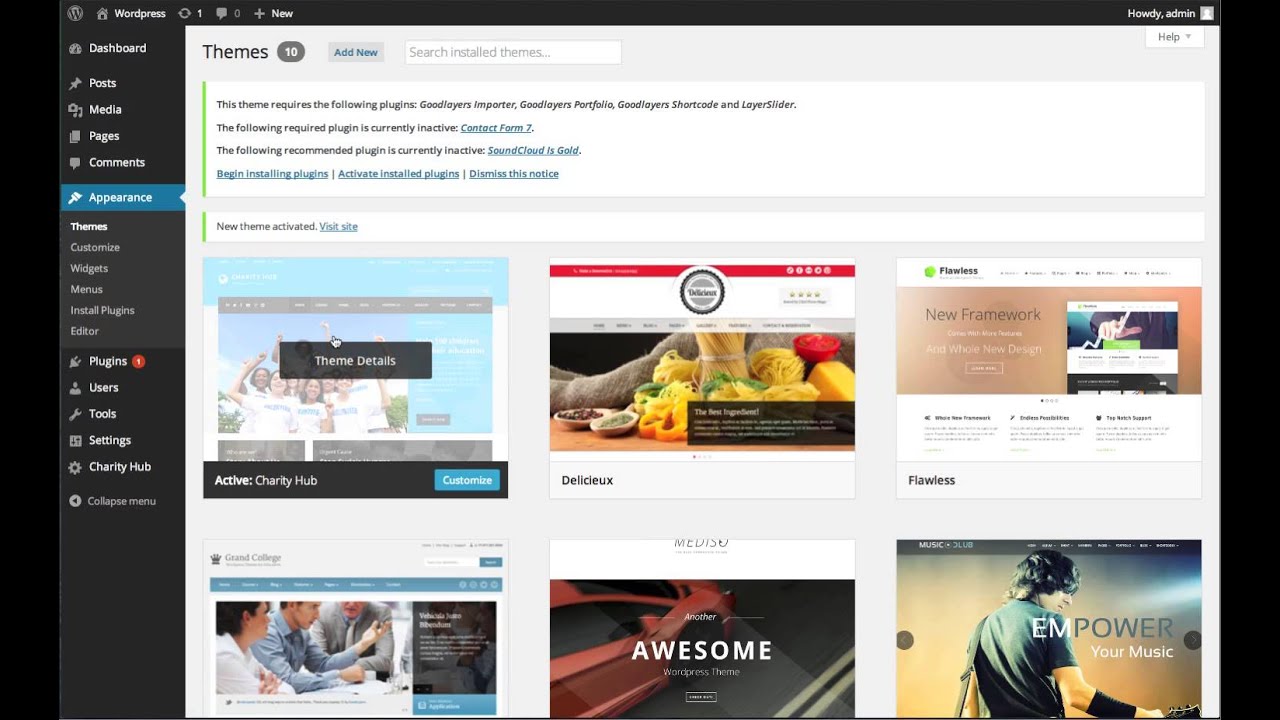Open Install Plugins submenu item
1280x720 pixels.
(102, 311)
